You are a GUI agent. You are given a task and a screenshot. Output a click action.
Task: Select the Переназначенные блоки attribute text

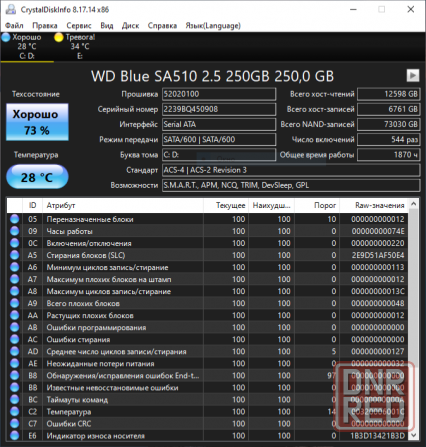(90, 219)
